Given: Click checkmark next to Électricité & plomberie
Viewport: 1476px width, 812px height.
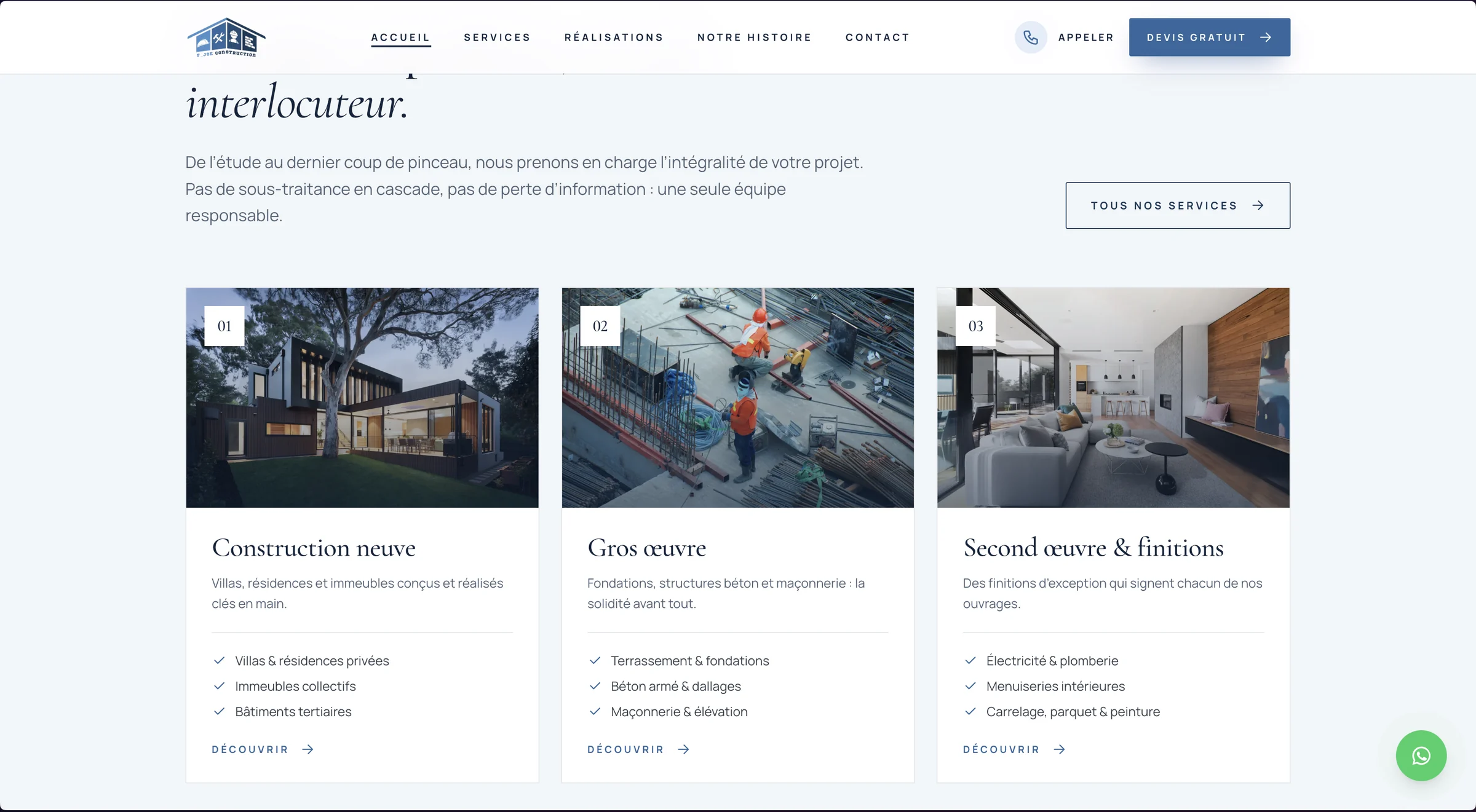Looking at the screenshot, I should click(970, 661).
